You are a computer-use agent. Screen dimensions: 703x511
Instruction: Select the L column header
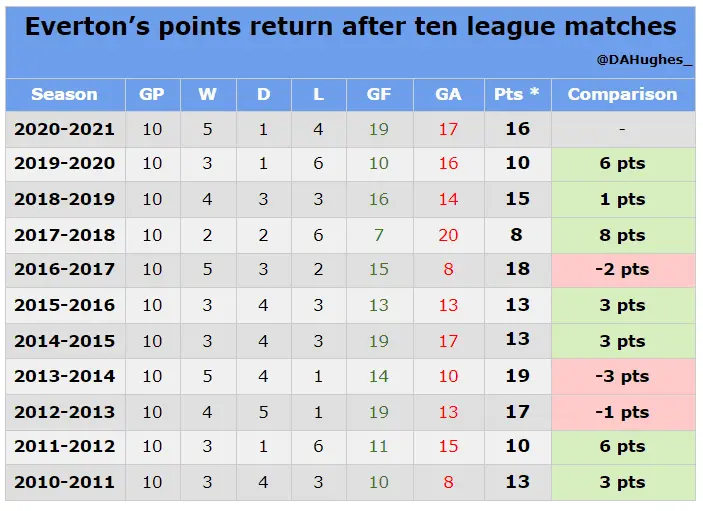pyautogui.click(x=318, y=94)
